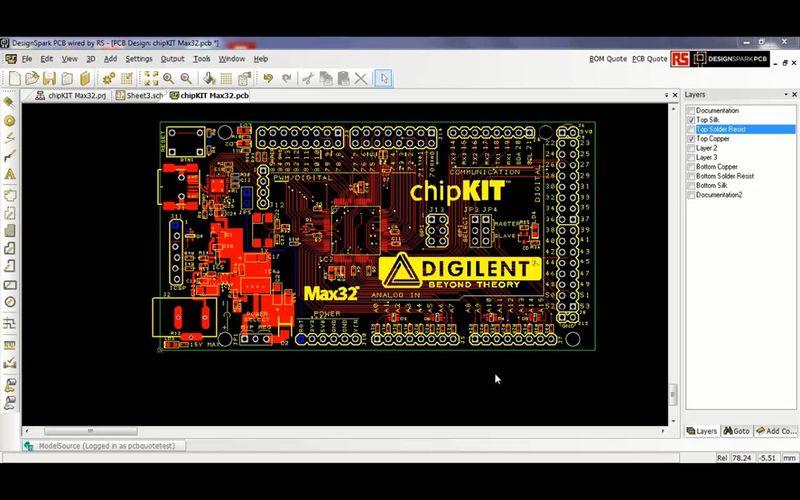Select the Measure ruler tool

9,345
